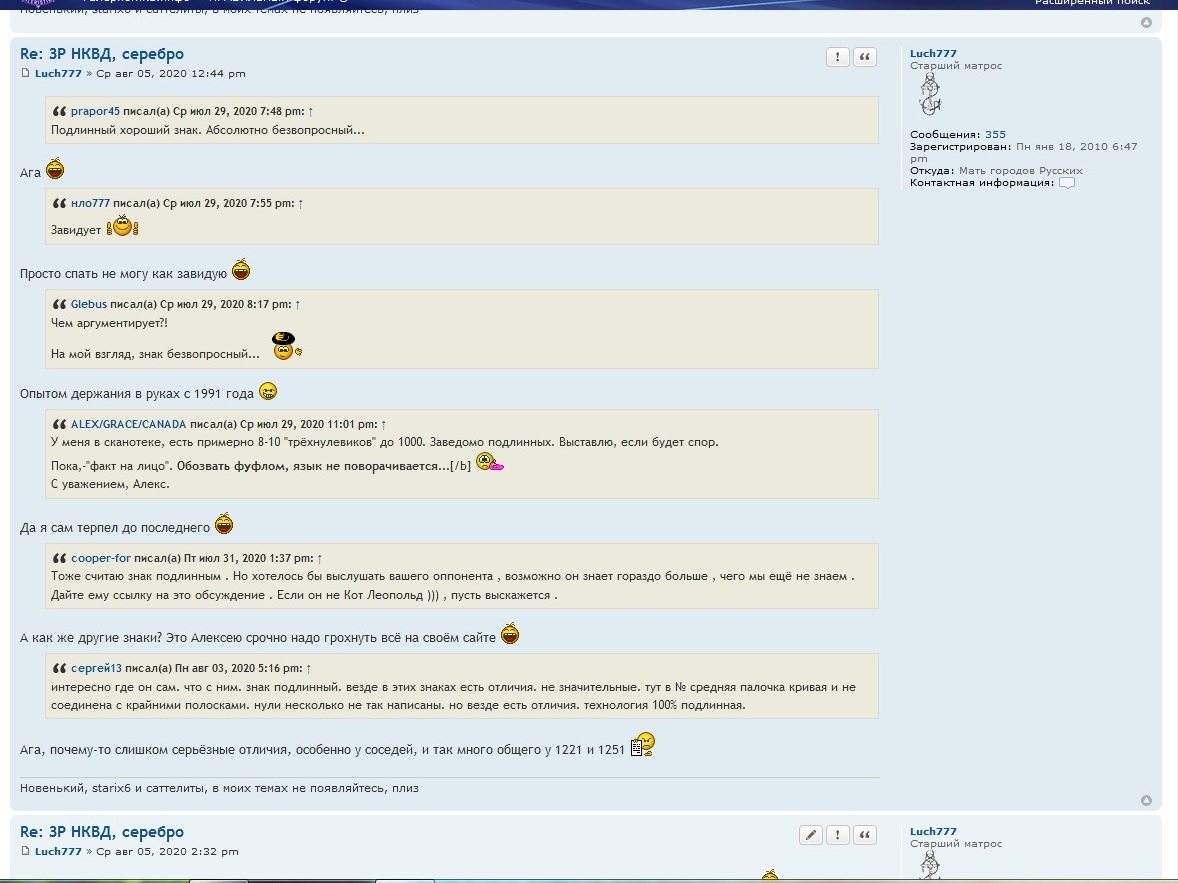Click up arrow in сергей13's quote header
Screen dimensions: 1178x883
pos(308,668)
